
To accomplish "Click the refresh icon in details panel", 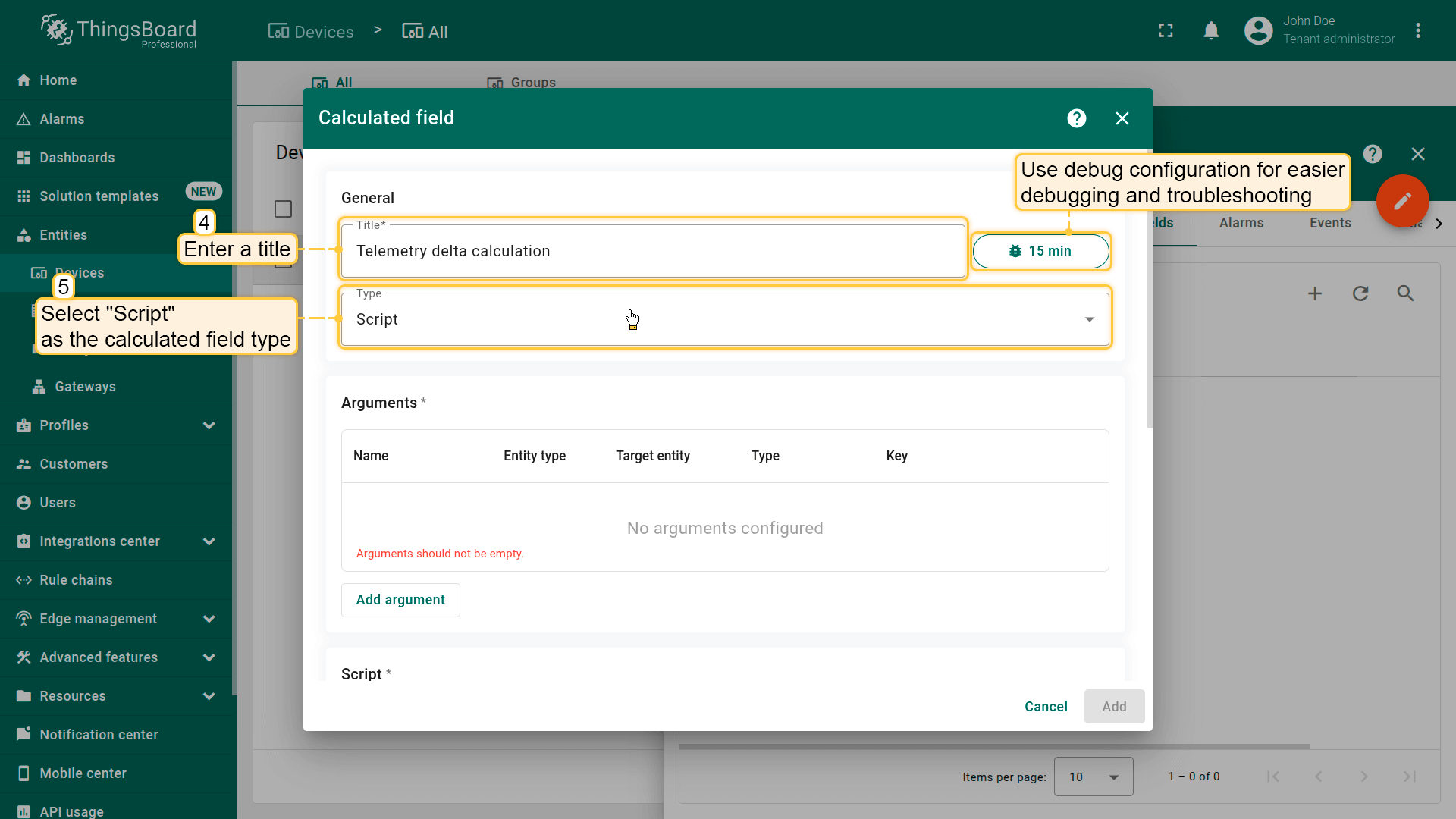I will click(1360, 293).
